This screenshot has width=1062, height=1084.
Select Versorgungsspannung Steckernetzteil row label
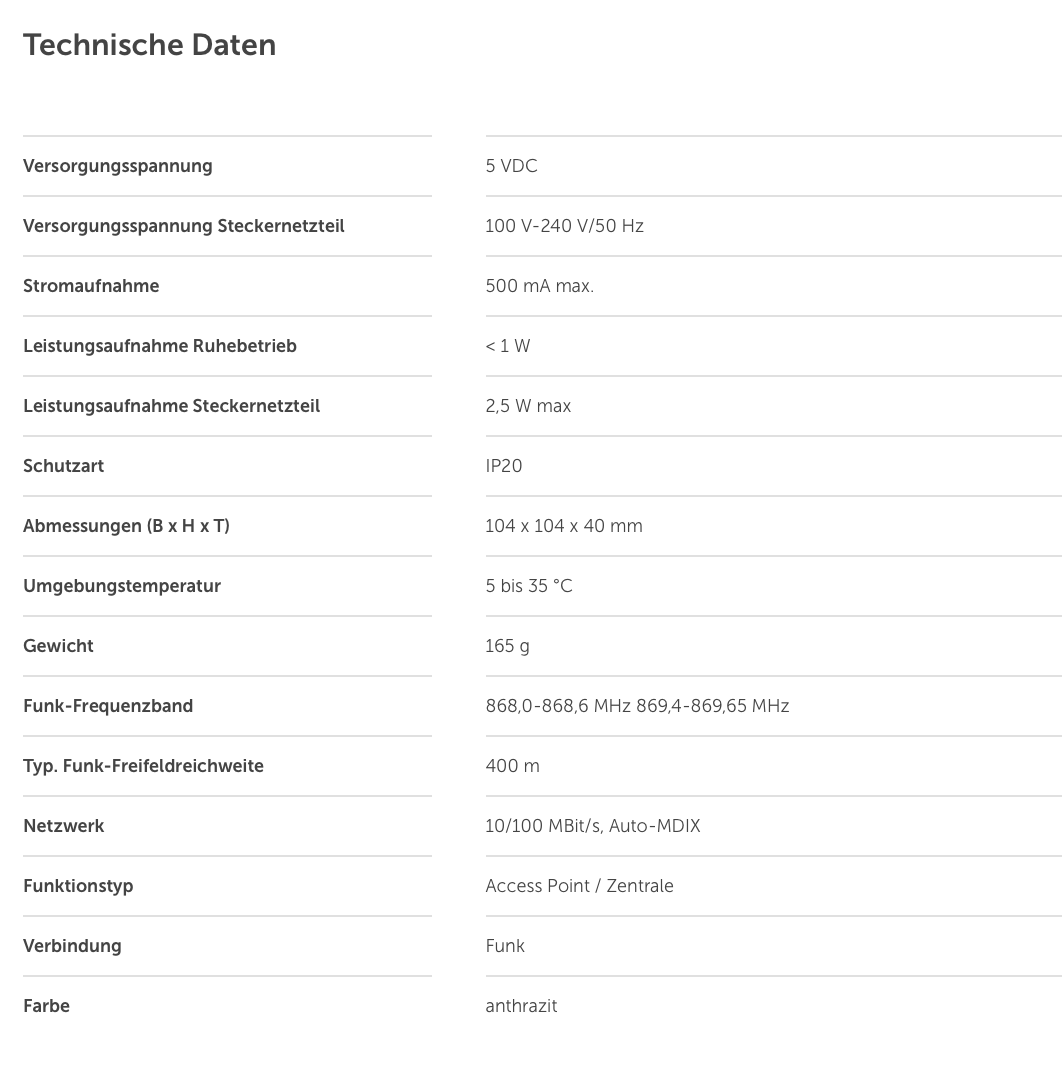(x=184, y=226)
